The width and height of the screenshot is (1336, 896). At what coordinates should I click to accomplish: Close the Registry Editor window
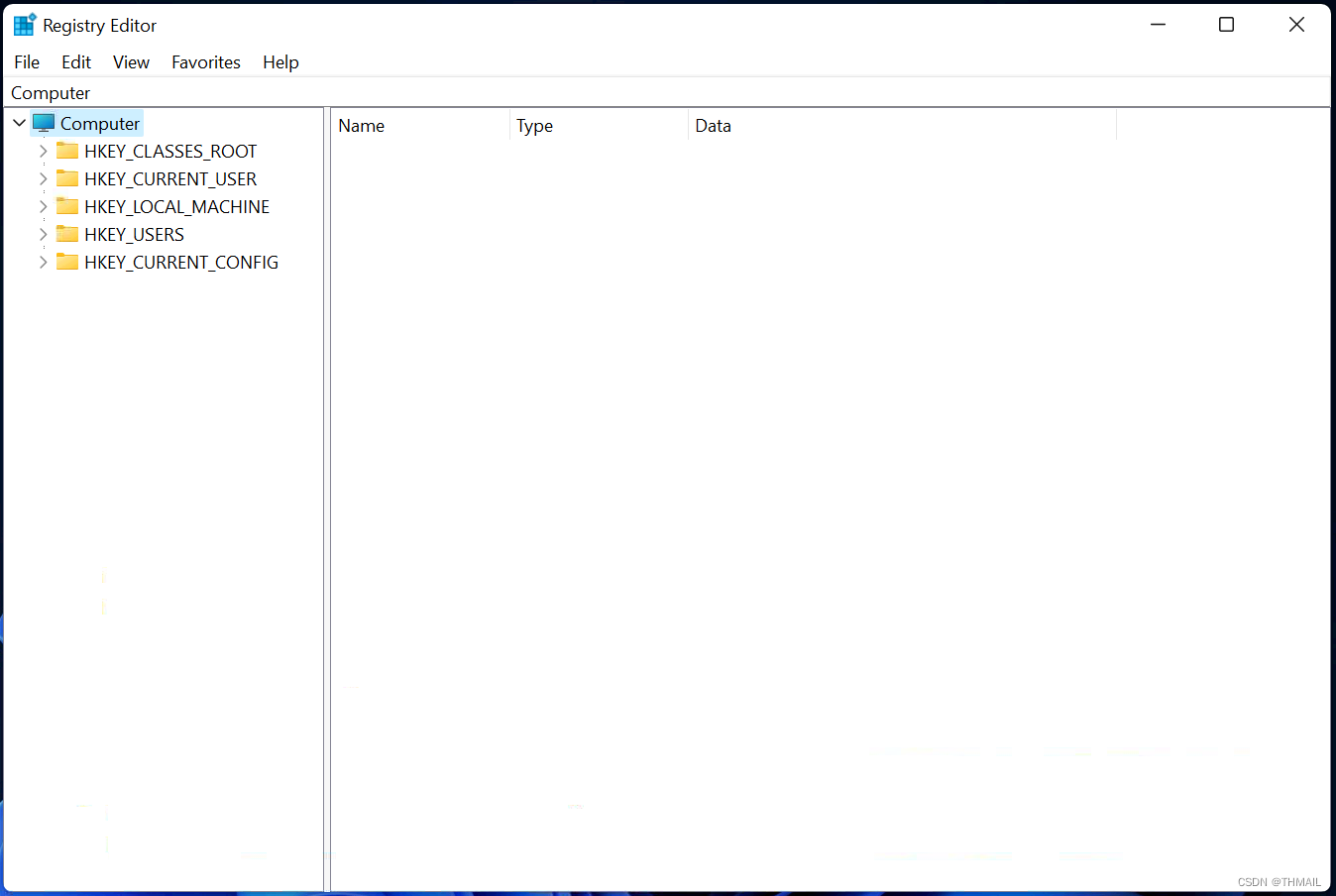pyautogui.click(x=1296, y=25)
